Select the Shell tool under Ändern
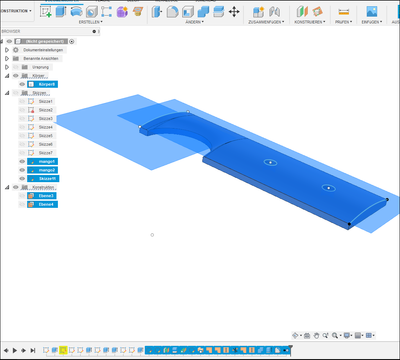 (188, 12)
